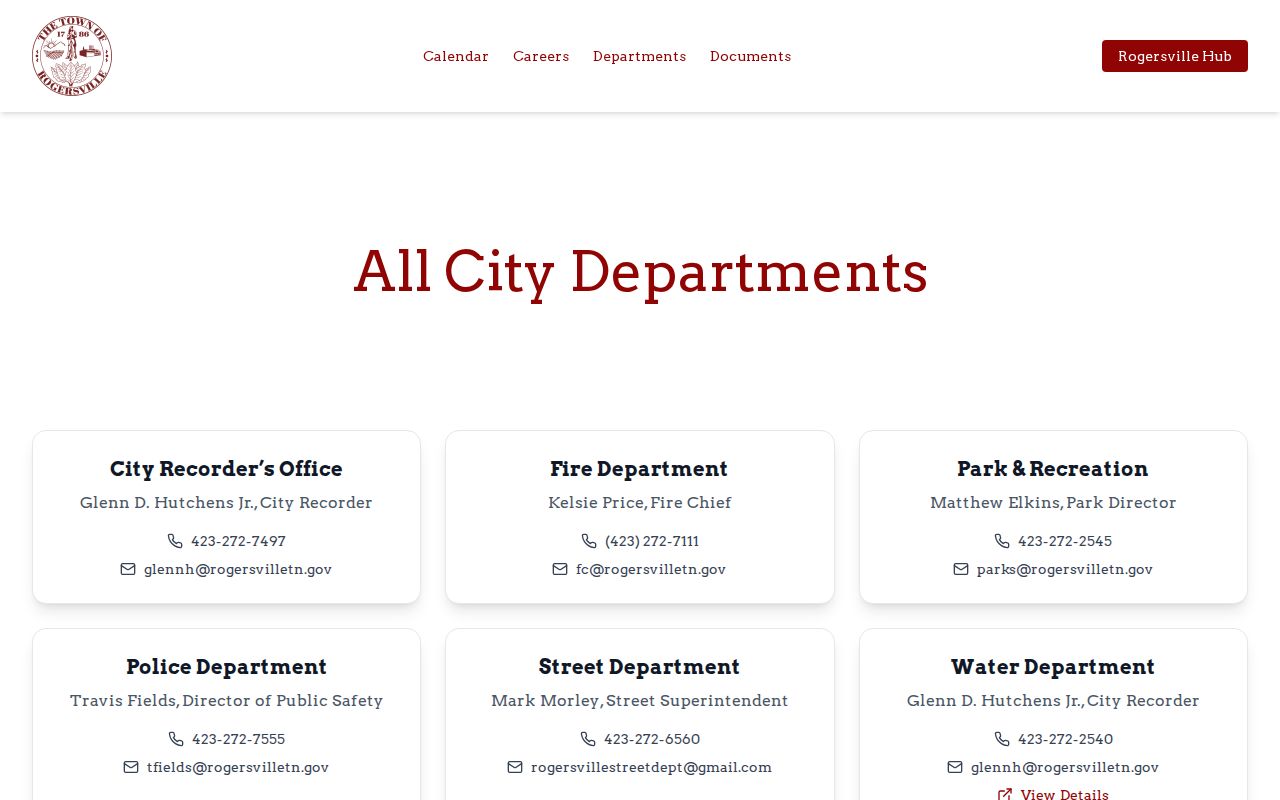Viewport: 1280px width, 800px height.
Task: Email rogersvillestreetdept@gmail.com
Action: click(651, 767)
